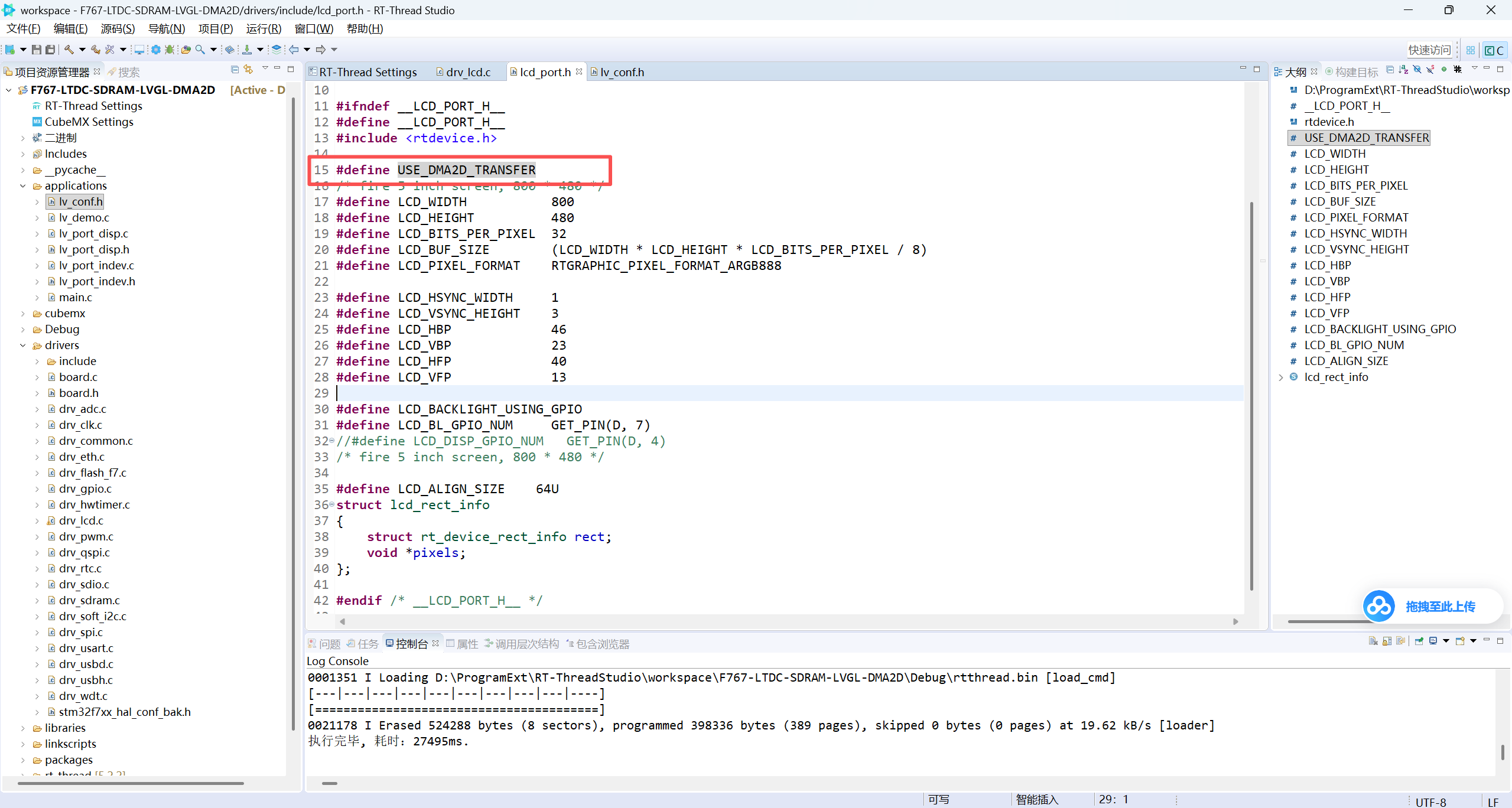Collapse the applications folder
Image resolution: width=1512 pixels, height=808 pixels.
(23, 186)
